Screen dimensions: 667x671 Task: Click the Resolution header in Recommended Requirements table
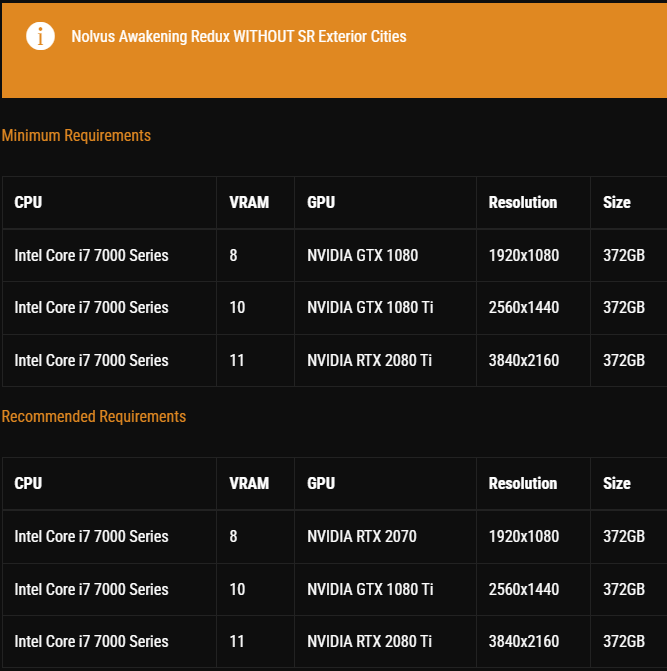(523, 484)
